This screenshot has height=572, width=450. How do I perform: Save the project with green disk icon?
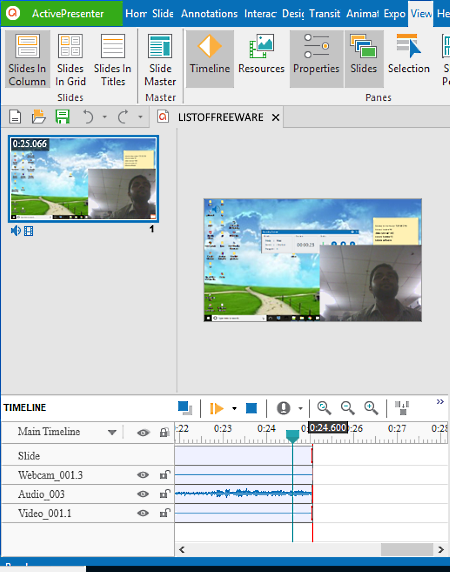coord(62,117)
